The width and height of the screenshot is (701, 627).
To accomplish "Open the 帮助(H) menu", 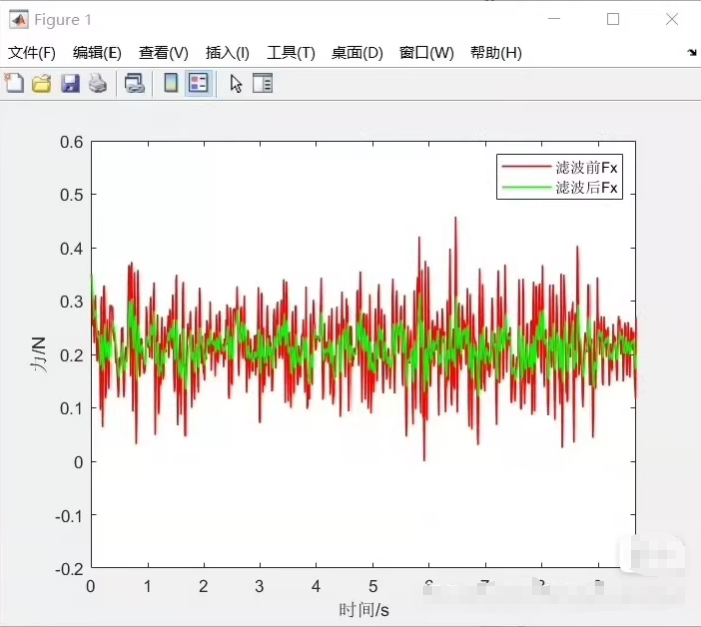I will point(496,53).
